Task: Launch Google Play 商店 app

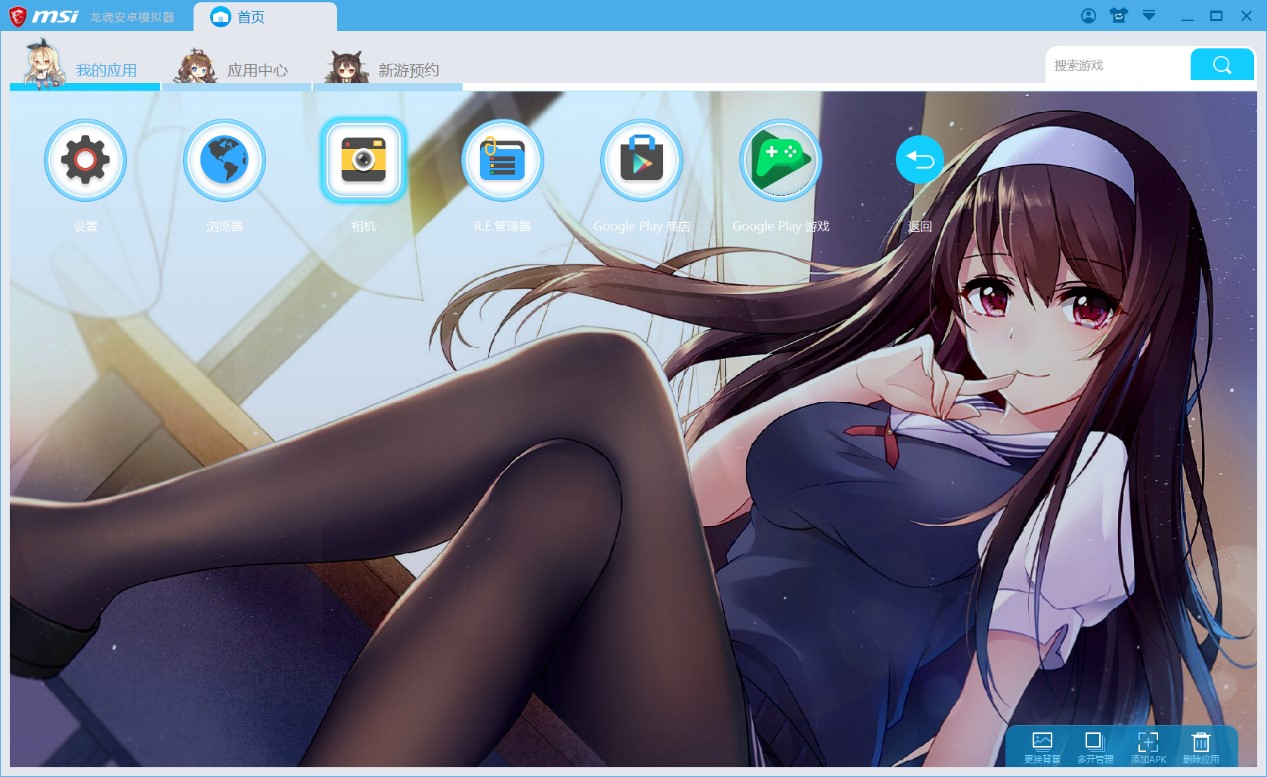Action: (641, 161)
